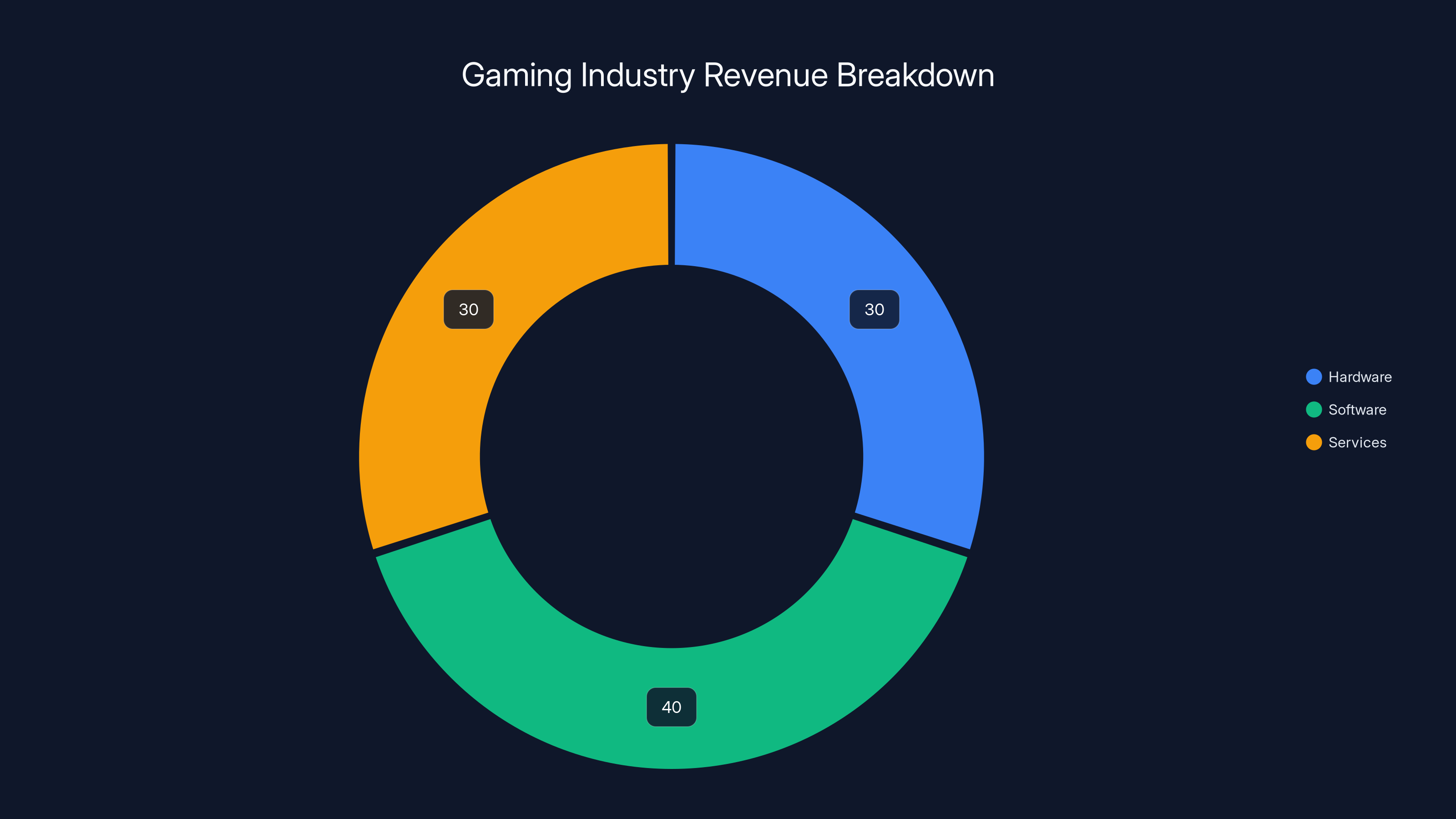Image resolution: width=1456 pixels, height=819 pixels.
Task: Click the 40 value label
Action: (672, 707)
